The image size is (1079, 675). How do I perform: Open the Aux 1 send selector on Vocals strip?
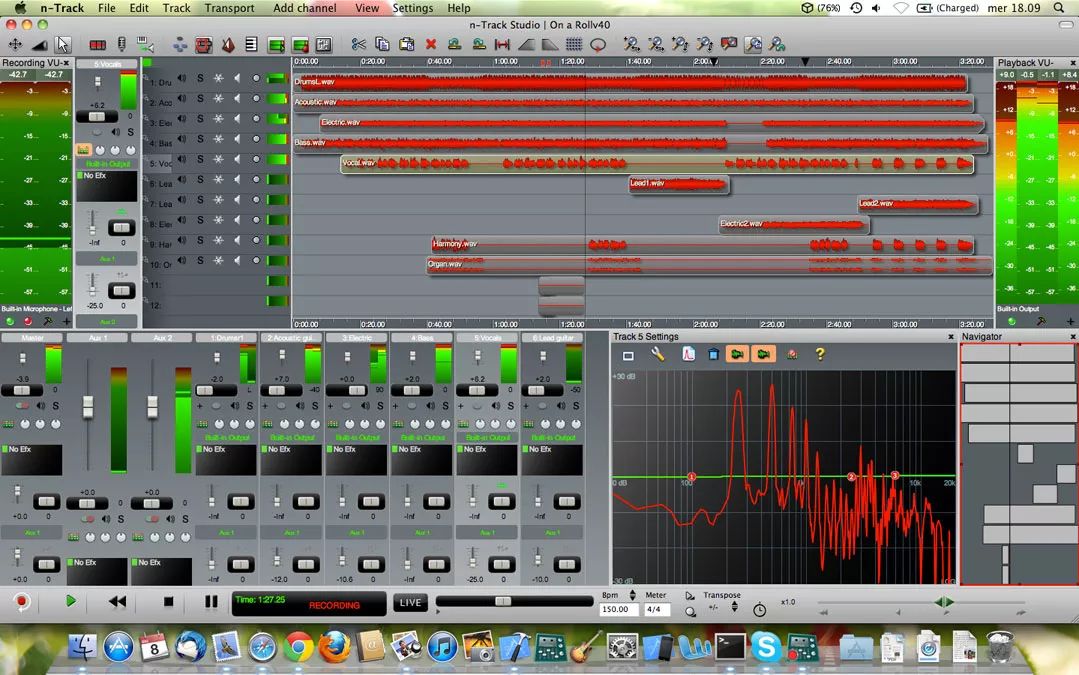pyautogui.click(x=487, y=533)
